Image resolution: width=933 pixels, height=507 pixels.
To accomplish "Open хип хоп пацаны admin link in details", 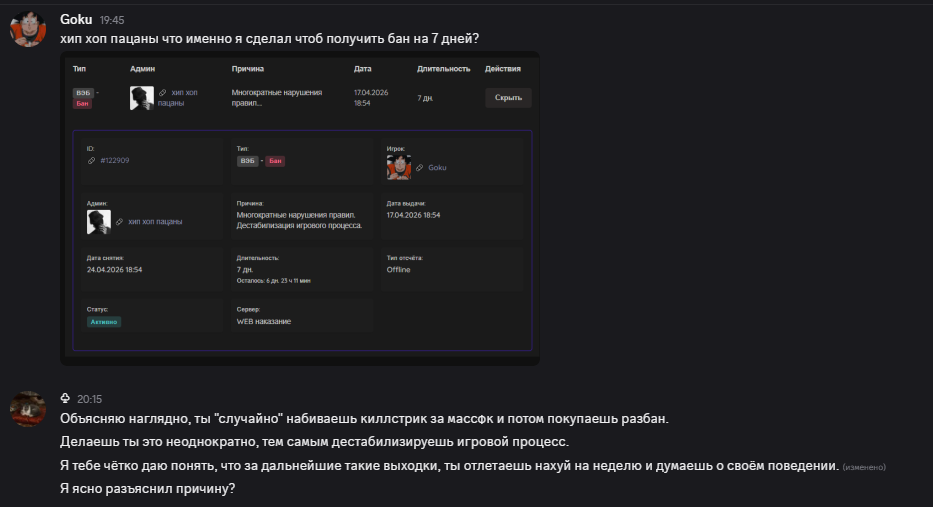I will tap(155, 221).
